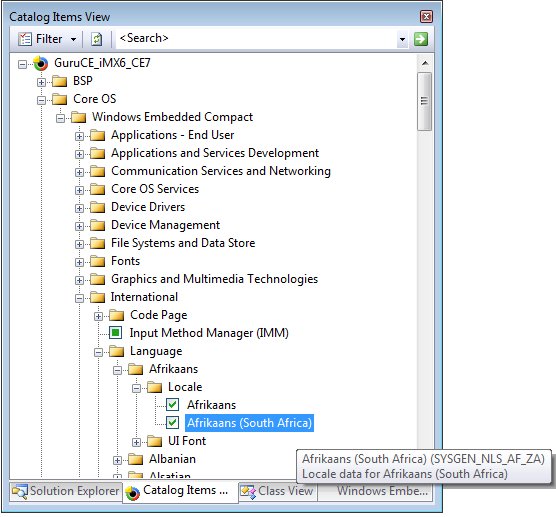Select Applications - End User label
Image resolution: width=556 pixels, height=517 pixels.
(173, 135)
